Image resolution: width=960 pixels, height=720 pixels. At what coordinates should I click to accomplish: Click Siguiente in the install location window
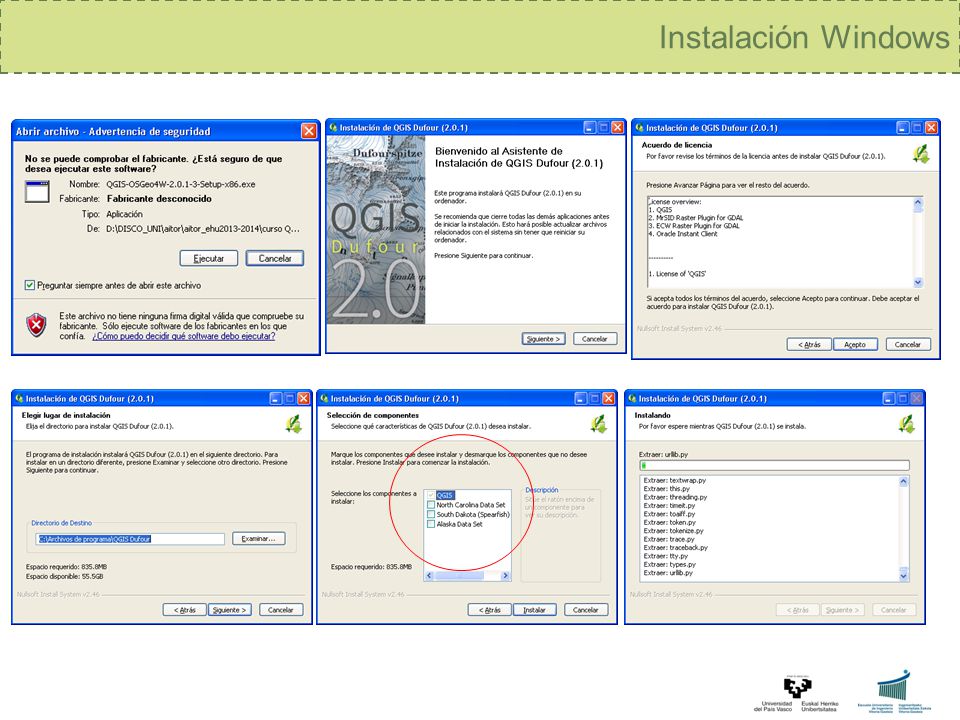pyautogui.click(x=230, y=610)
